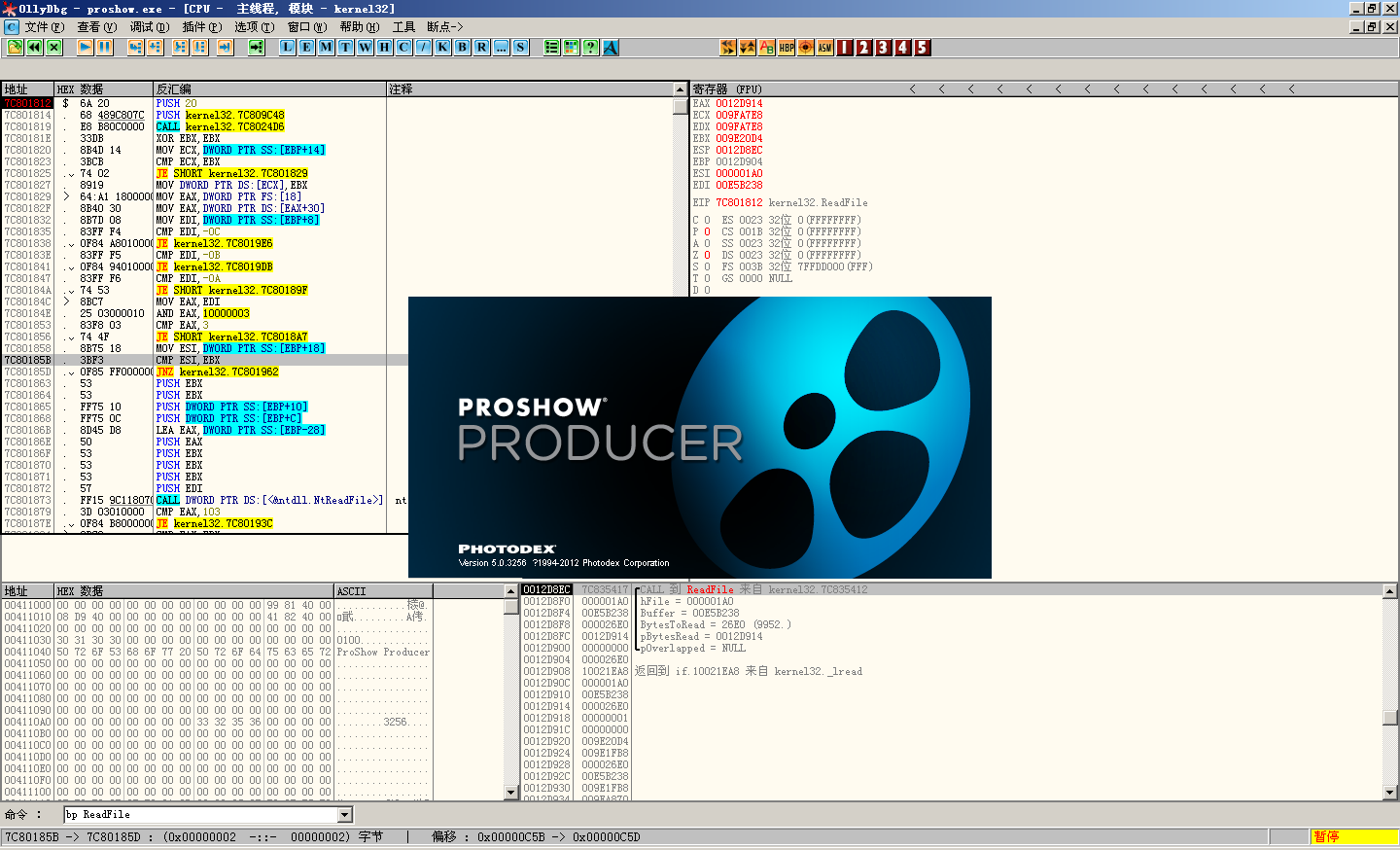This screenshot has height=850, width=1400.
Task: Toggle the C flag value in registers
Action: pos(707,220)
